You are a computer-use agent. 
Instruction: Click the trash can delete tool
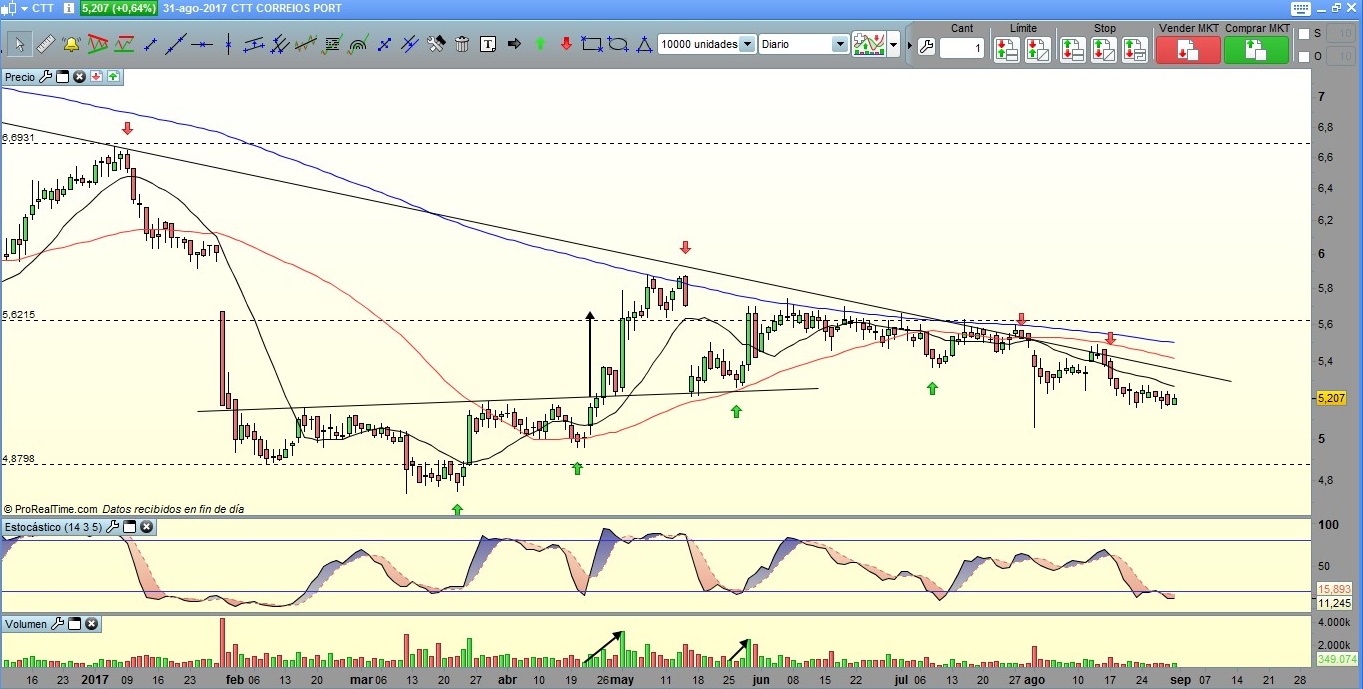point(462,44)
